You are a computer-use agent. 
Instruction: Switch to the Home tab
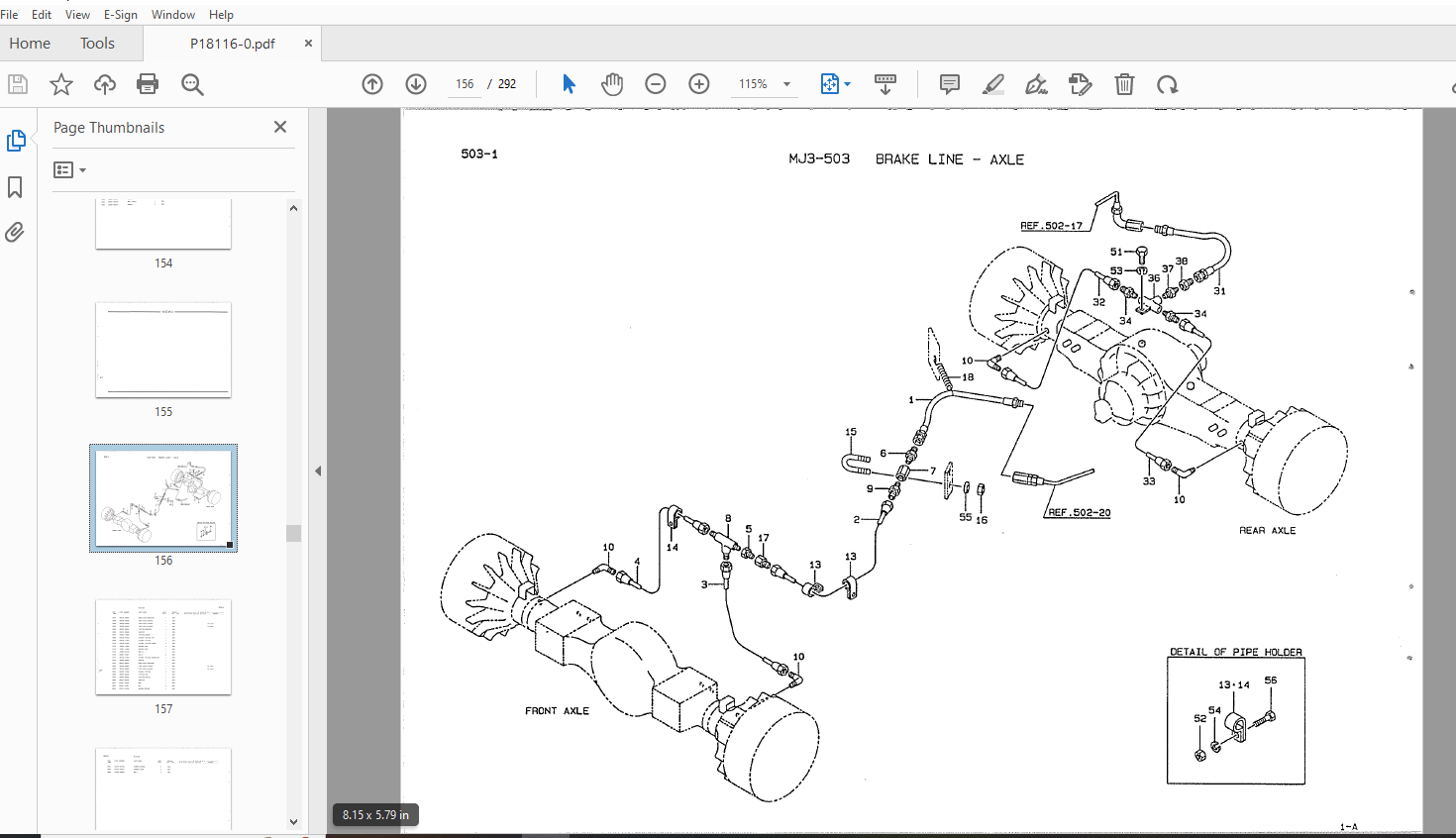tap(30, 44)
